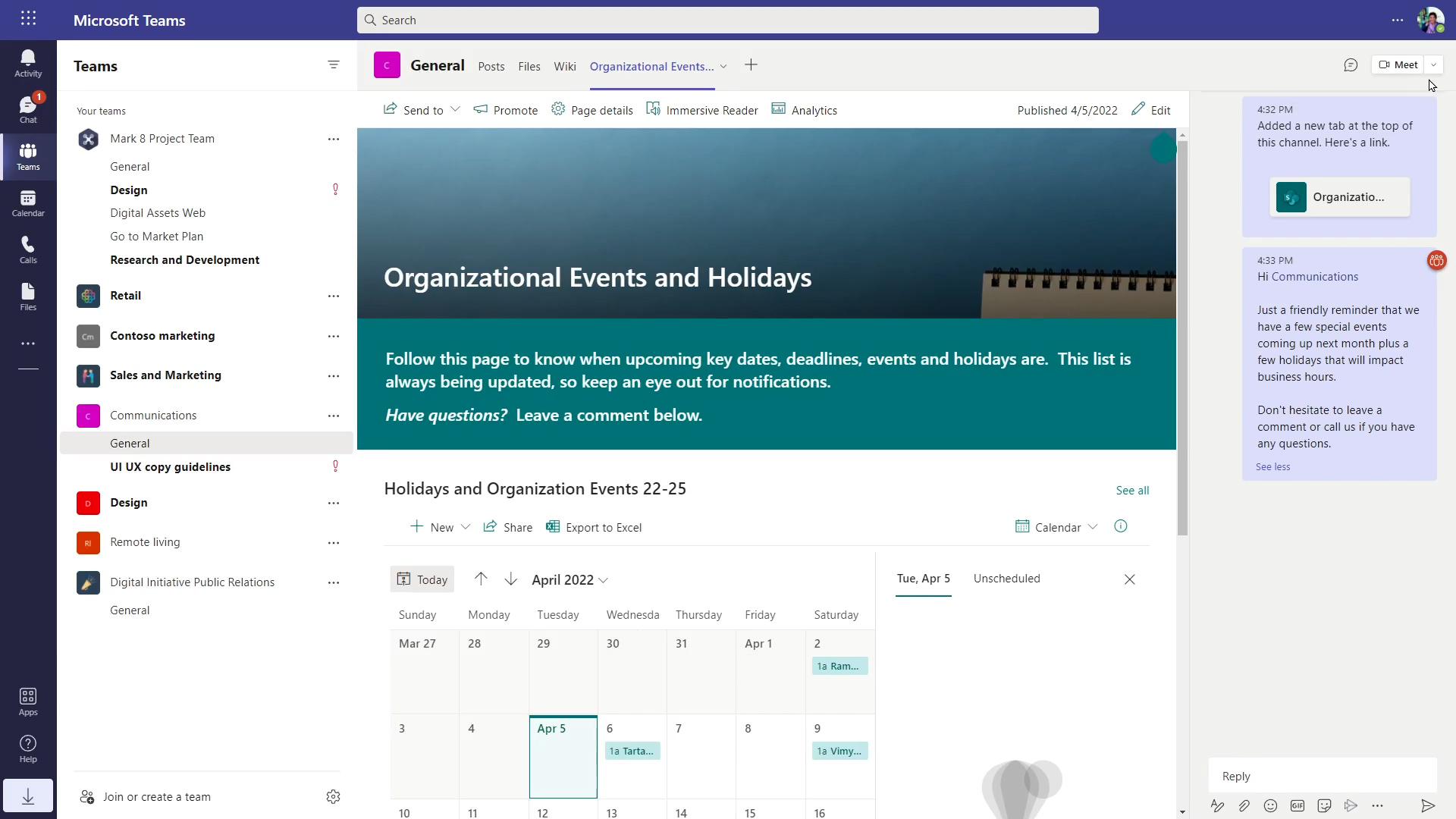
Task: Open the April 2022 month picker
Action: (x=570, y=580)
